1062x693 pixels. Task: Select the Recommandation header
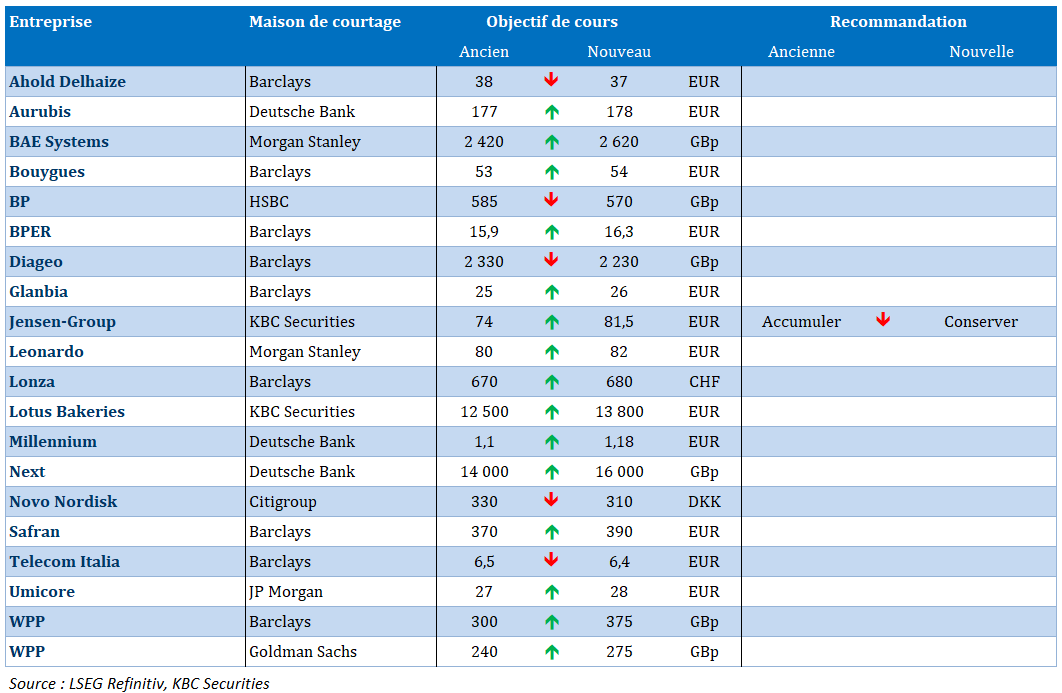[x=898, y=22]
